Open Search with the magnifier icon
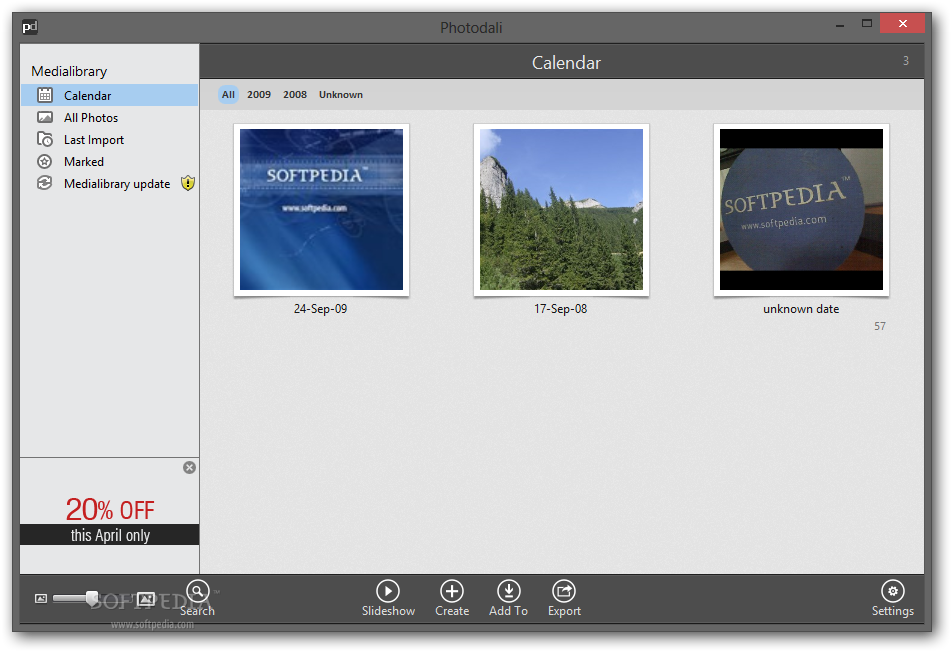 pos(198,591)
